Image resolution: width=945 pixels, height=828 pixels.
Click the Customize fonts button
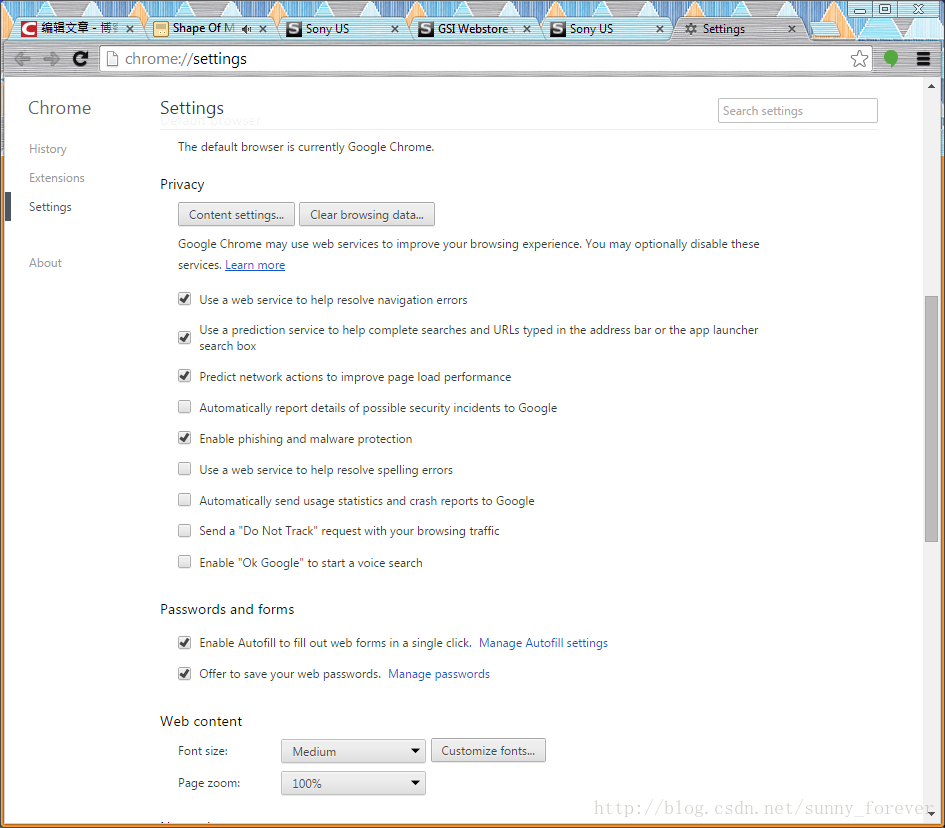[x=488, y=750]
